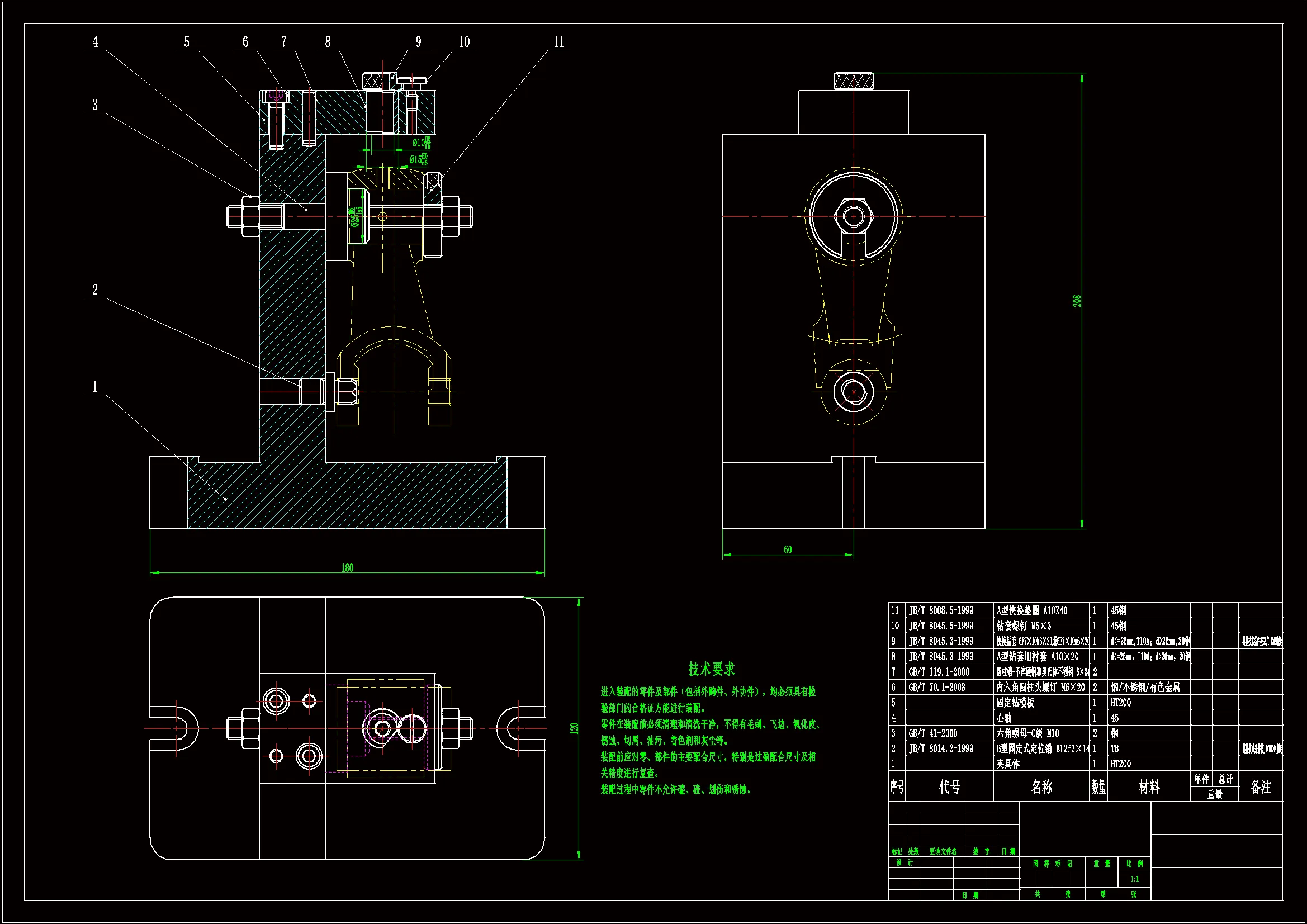
Task: Click part balloon number 4
Action: 95,41
